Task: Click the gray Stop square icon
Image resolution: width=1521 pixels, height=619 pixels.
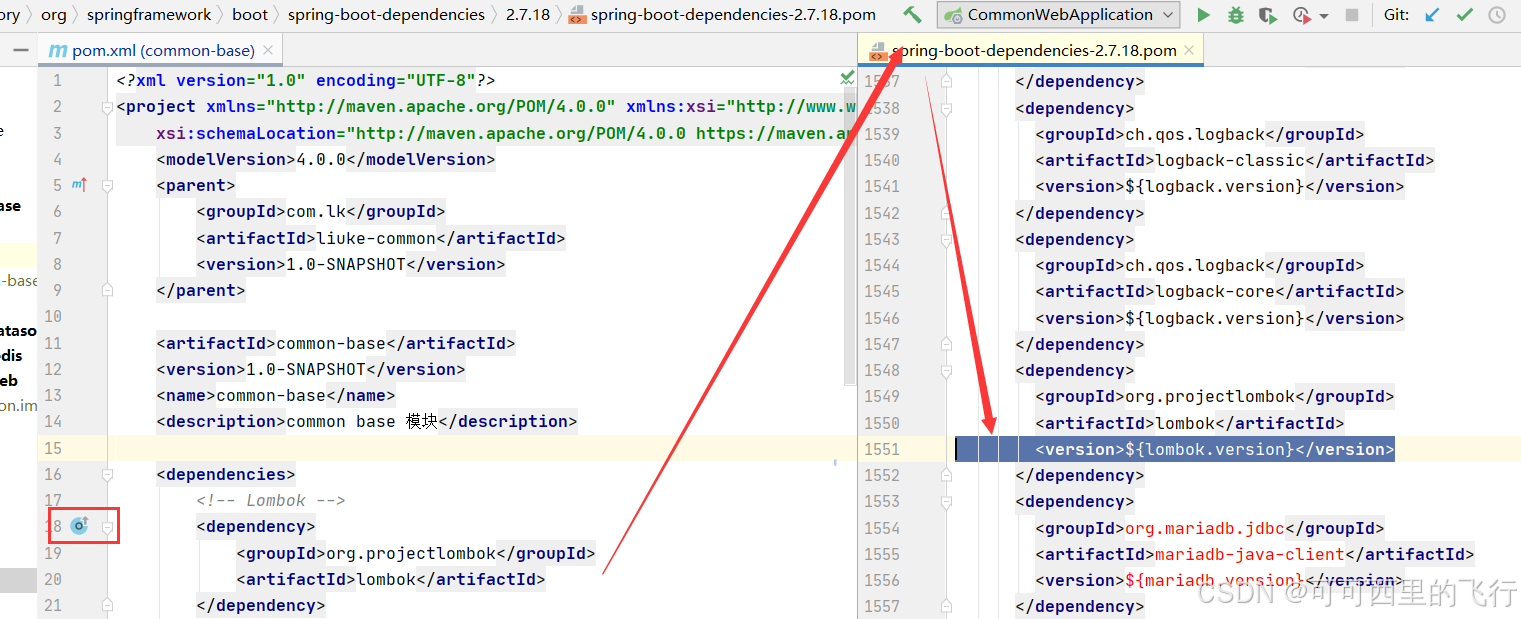Action: click(x=1352, y=15)
